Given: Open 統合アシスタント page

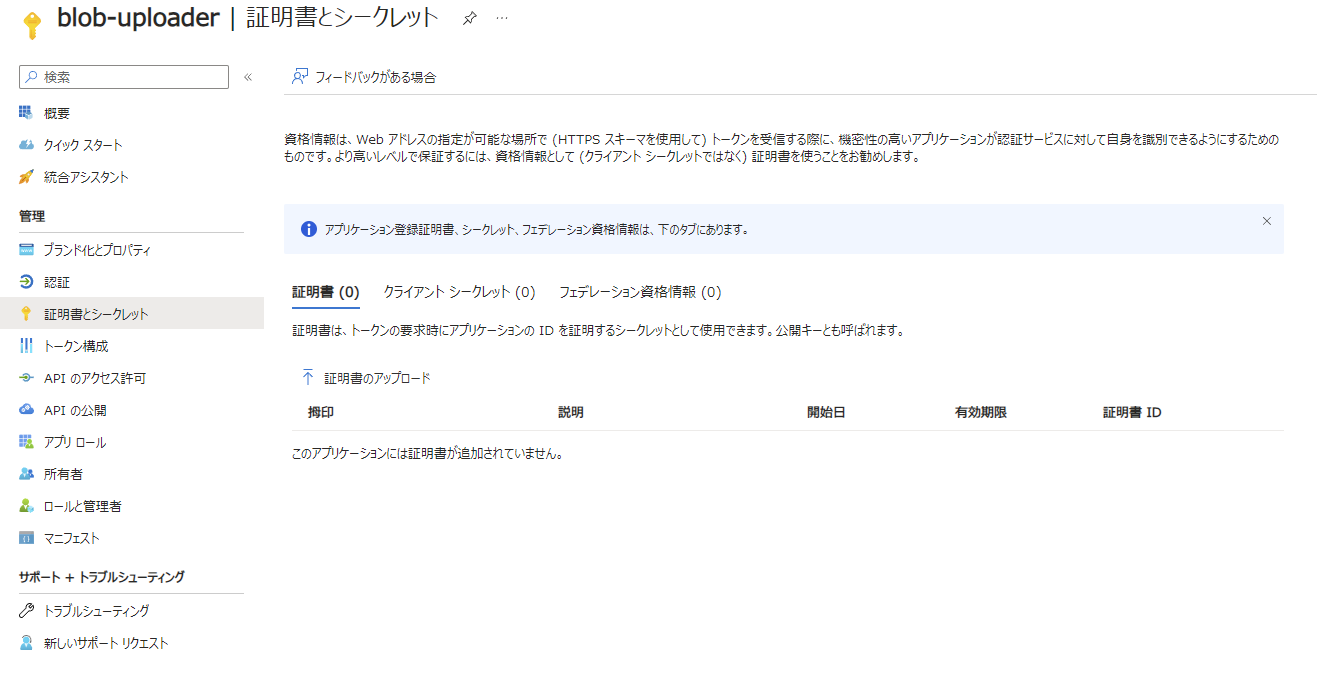Looking at the screenshot, I should click(x=86, y=177).
